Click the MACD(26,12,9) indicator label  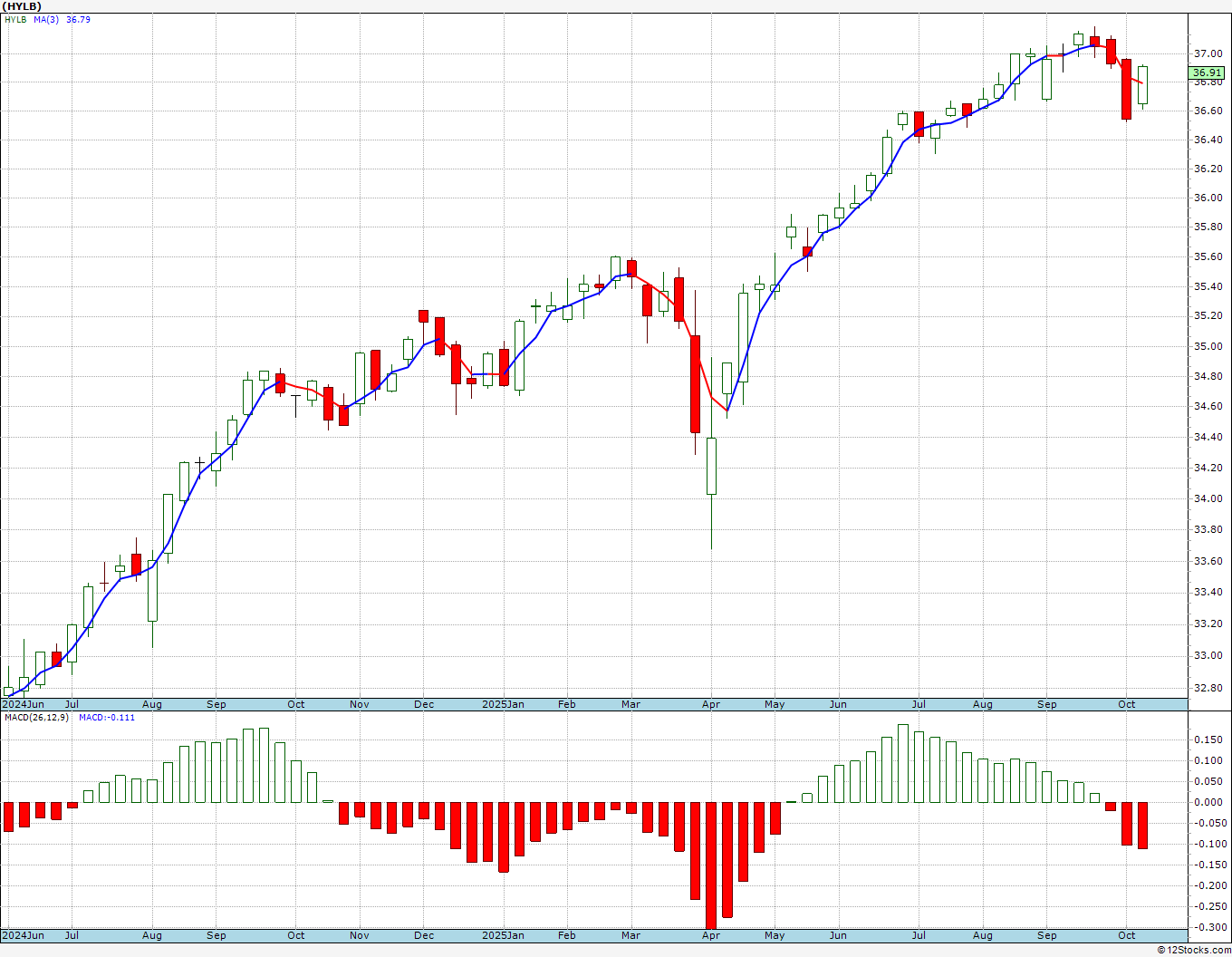click(36, 718)
